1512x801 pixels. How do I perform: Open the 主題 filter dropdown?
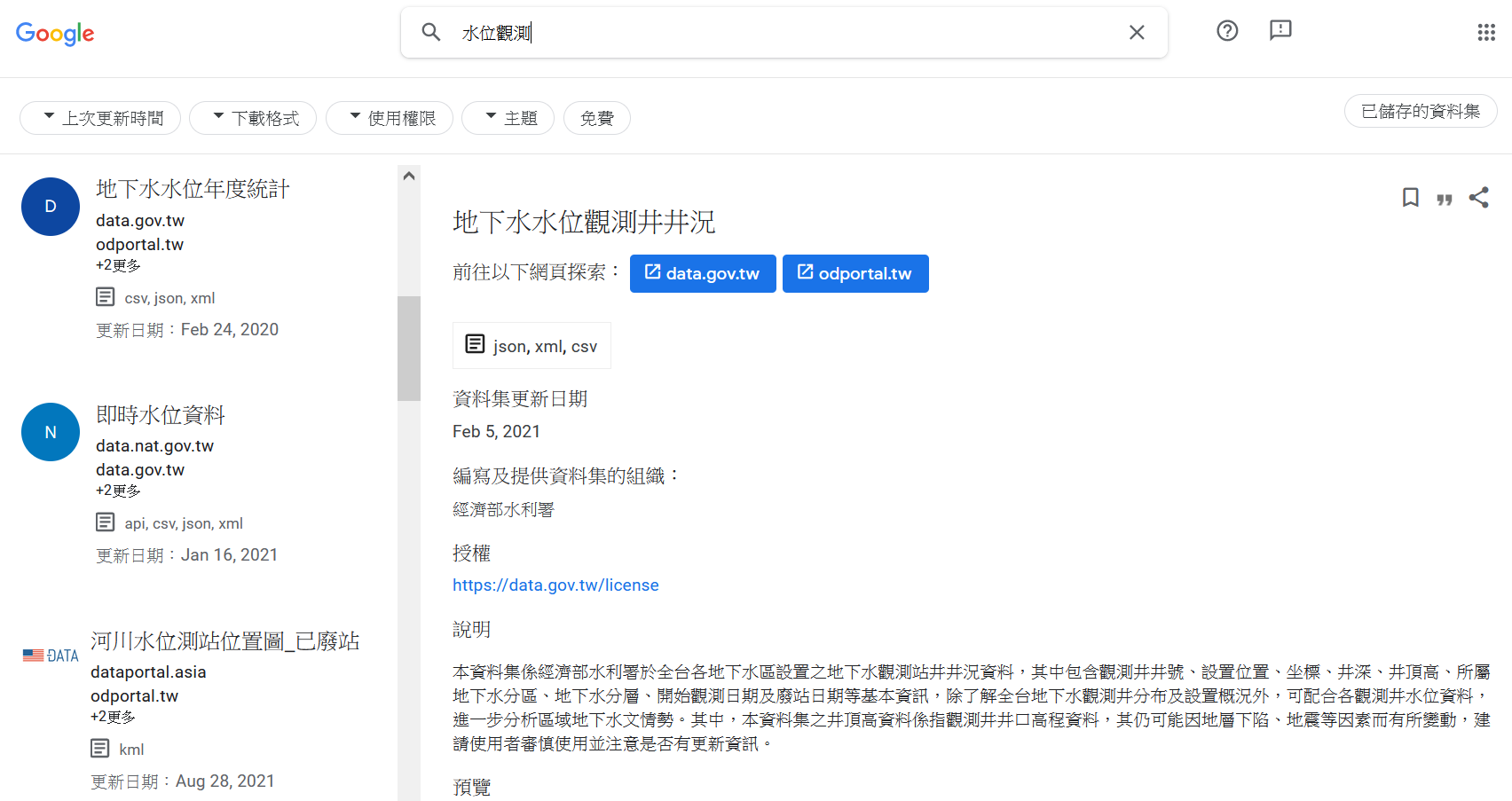508,118
